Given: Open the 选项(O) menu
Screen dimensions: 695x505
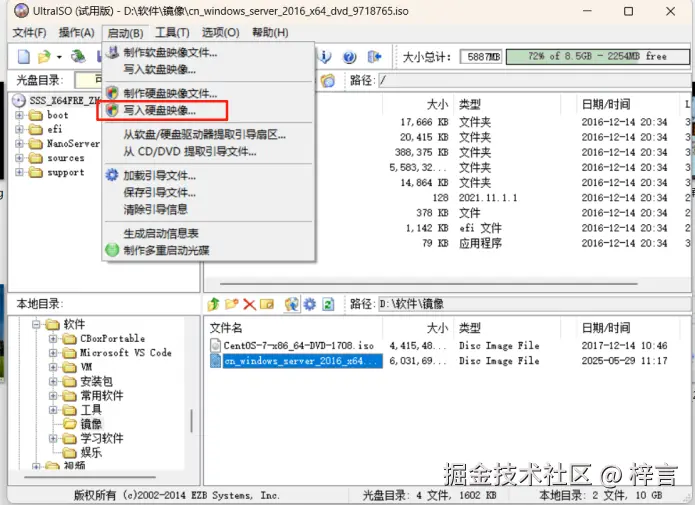Looking at the screenshot, I should 220,32.
